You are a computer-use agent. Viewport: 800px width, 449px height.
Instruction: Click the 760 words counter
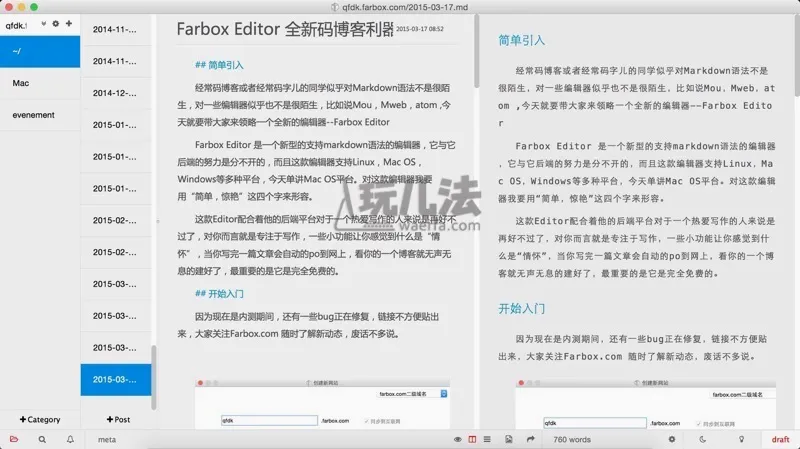[572, 439]
